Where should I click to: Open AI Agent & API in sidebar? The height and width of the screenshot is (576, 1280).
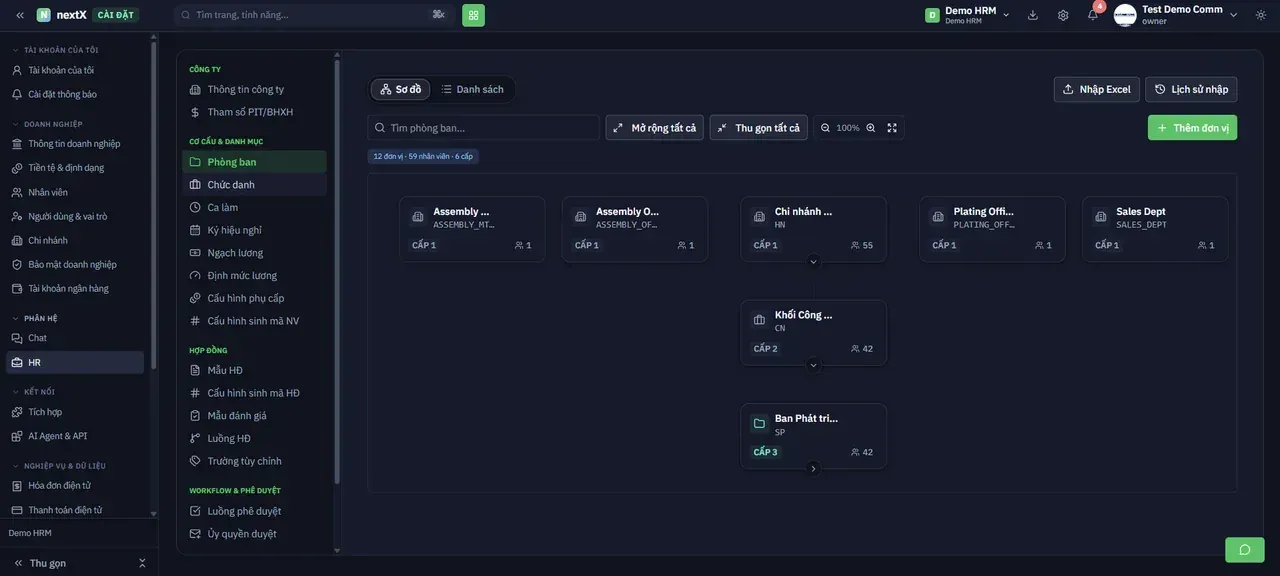click(75, 436)
